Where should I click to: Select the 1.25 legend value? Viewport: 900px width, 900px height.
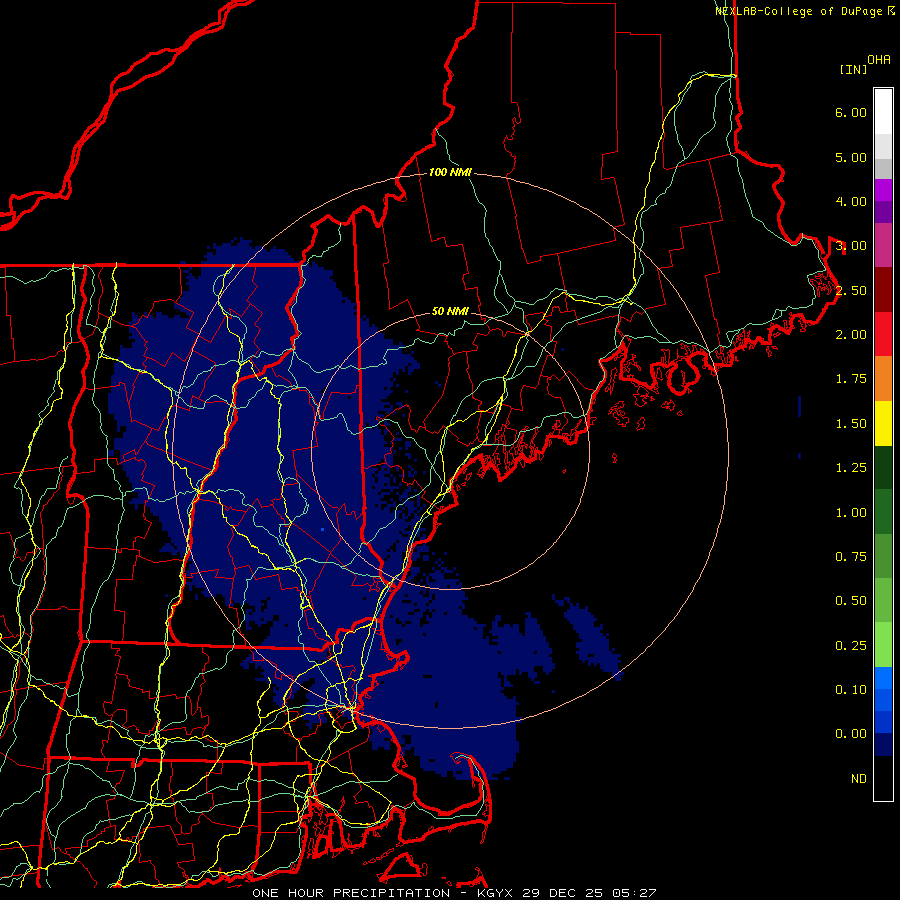(x=851, y=468)
